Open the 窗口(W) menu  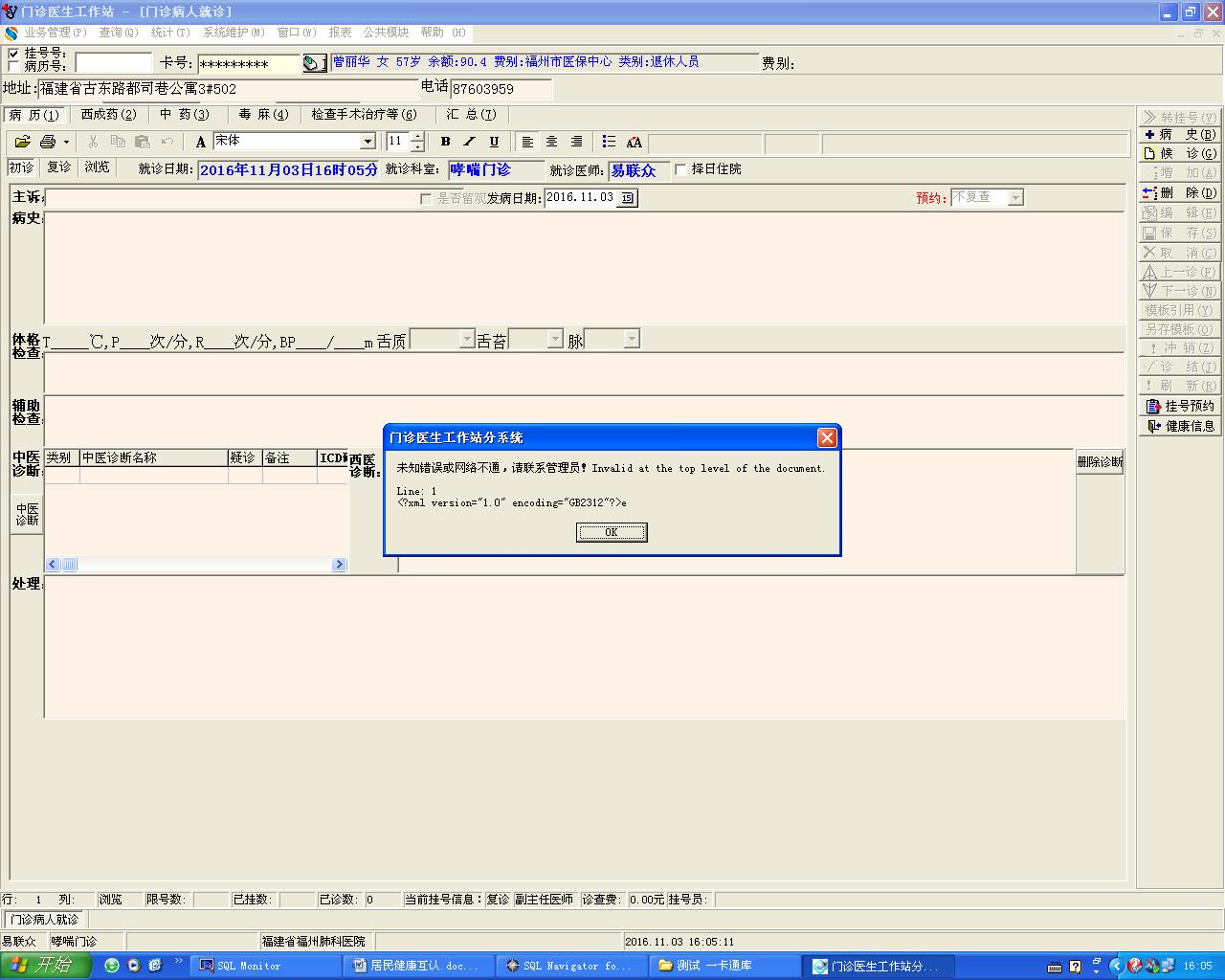click(x=297, y=33)
